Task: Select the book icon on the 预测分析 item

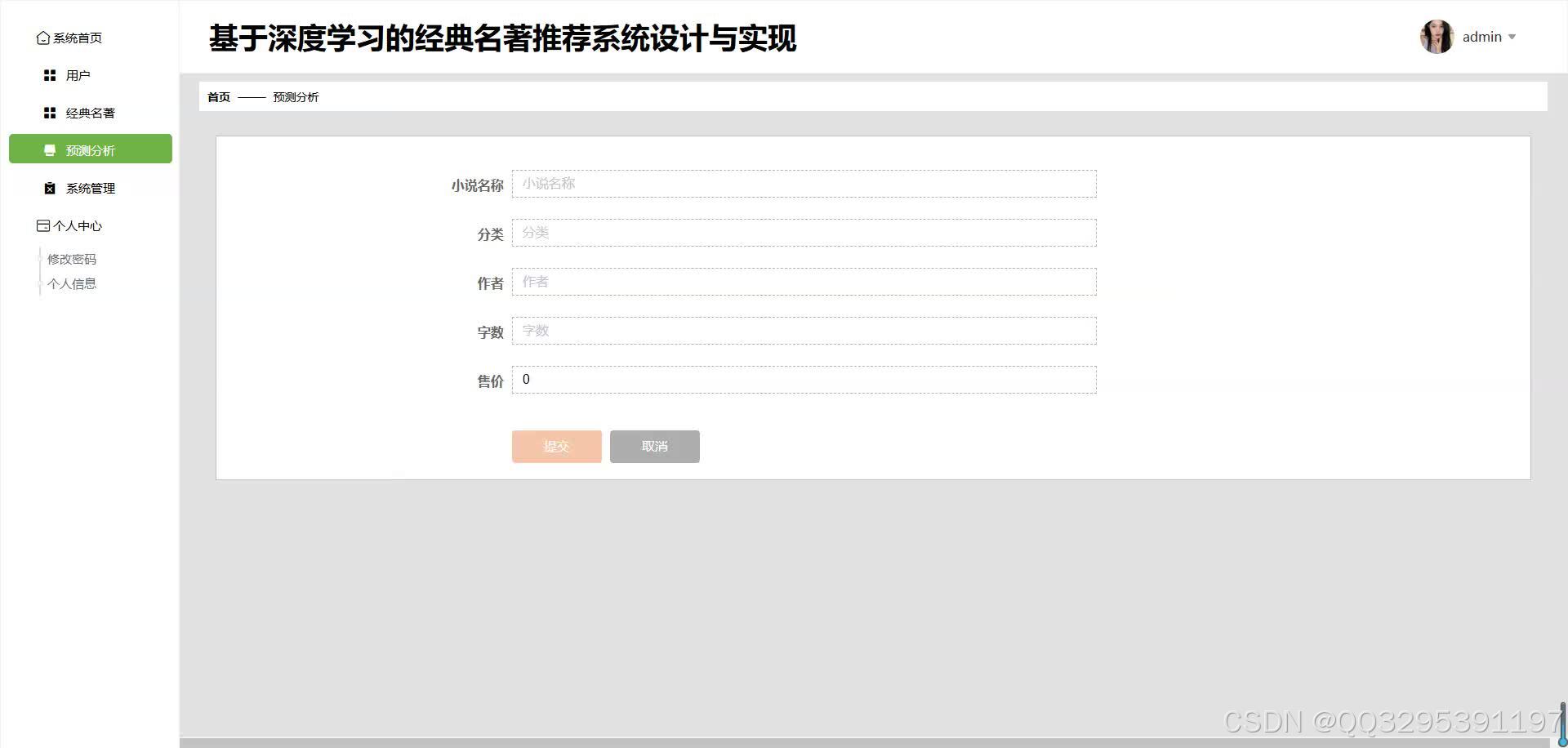Action: tap(48, 149)
